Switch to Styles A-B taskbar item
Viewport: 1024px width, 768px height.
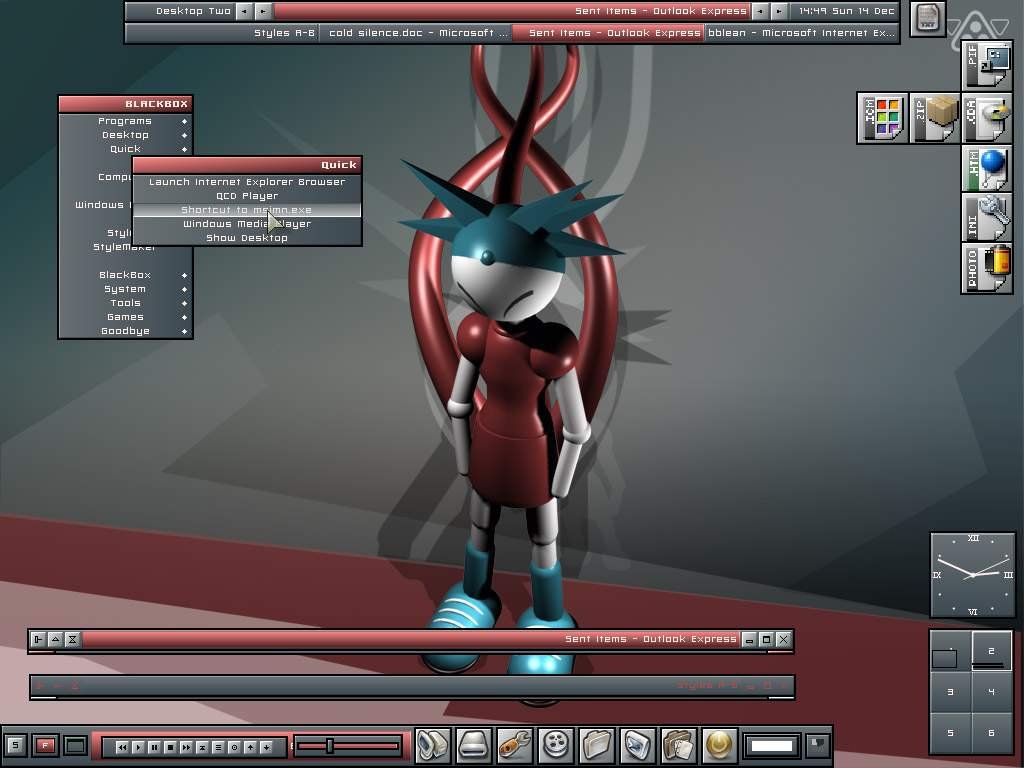pyautogui.click(x=222, y=33)
